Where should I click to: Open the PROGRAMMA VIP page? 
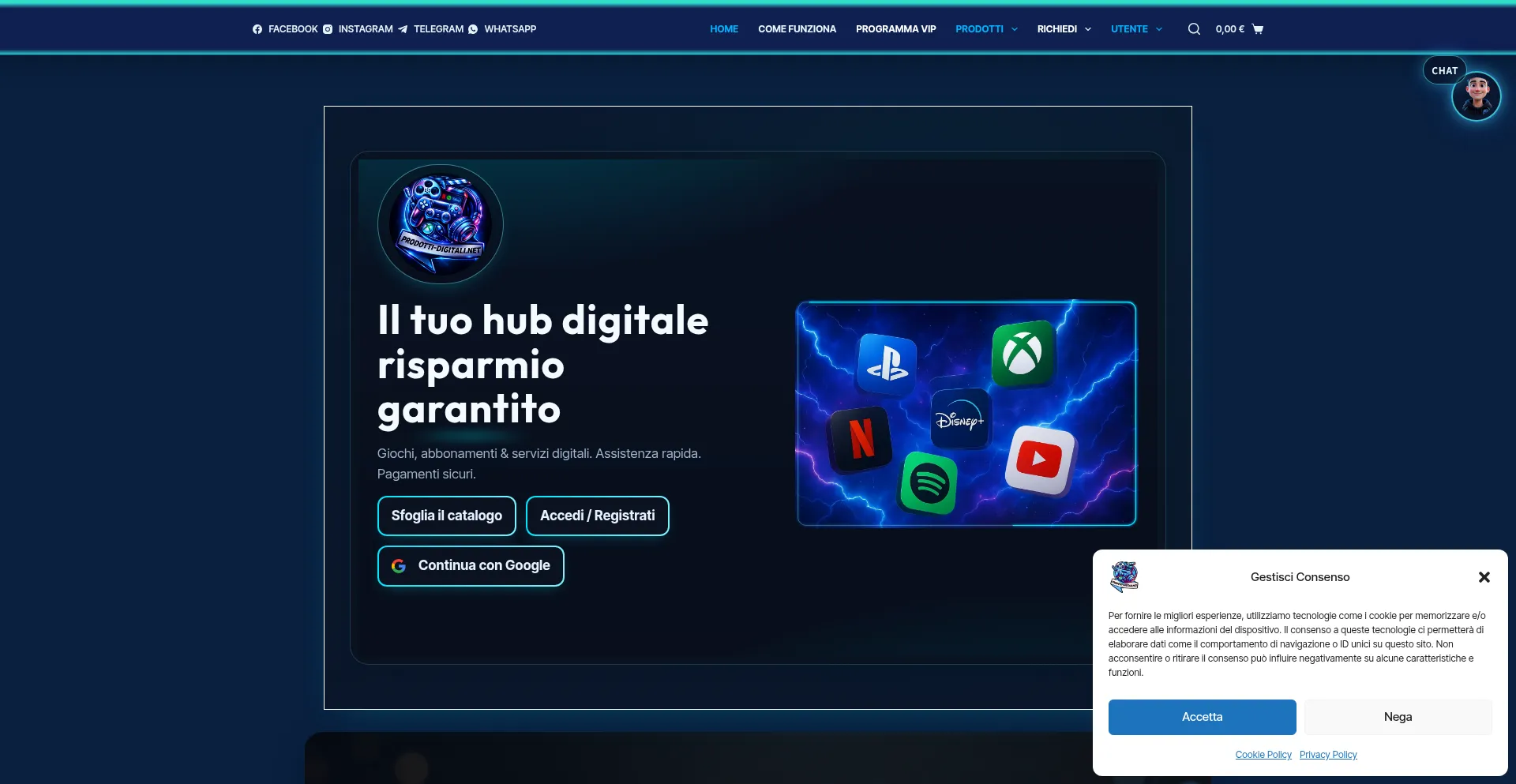coord(895,29)
